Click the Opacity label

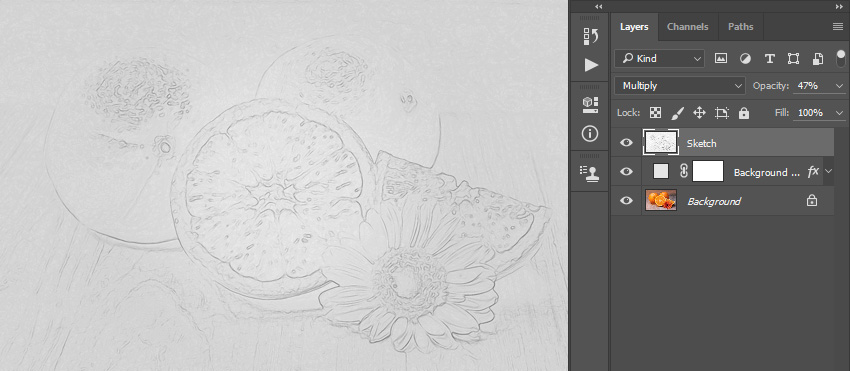(x=771, y=86)
